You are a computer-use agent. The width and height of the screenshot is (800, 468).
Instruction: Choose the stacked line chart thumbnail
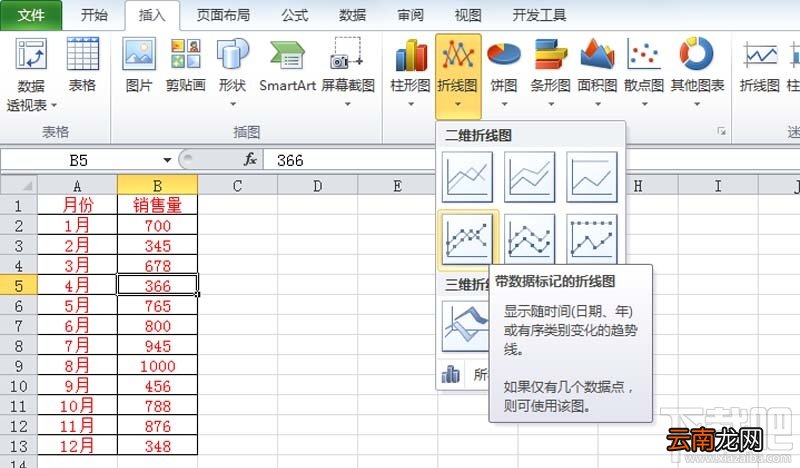pyautogui.click(x=530, y=177)
